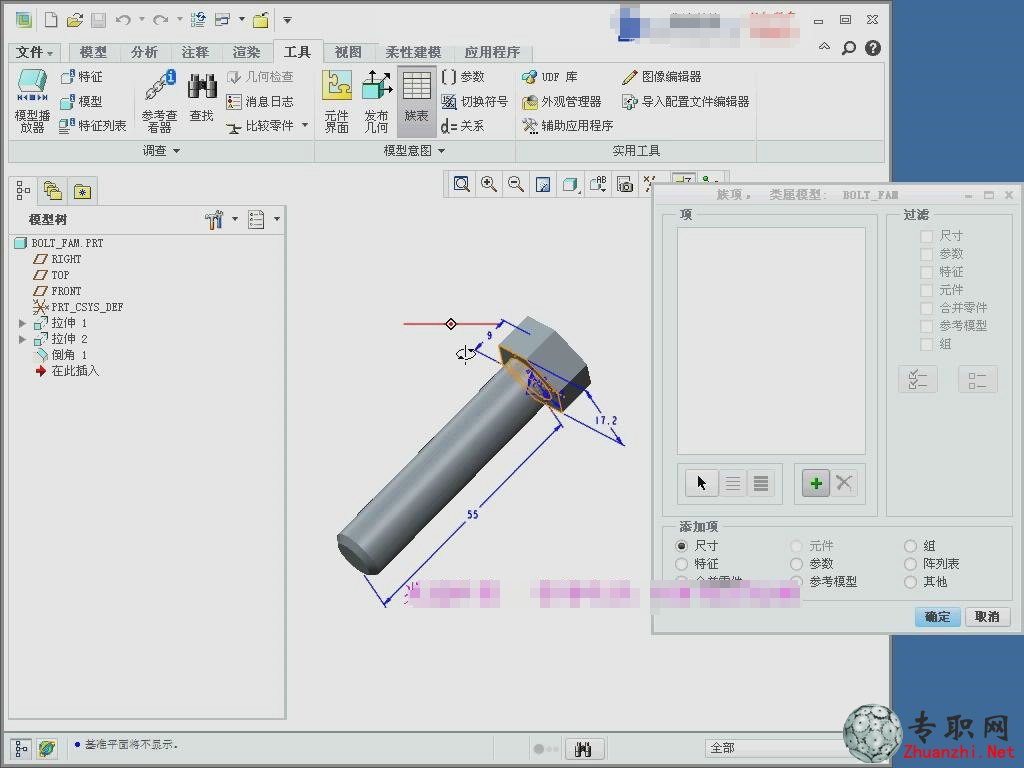Open model tree settings hammer dropdown

[235, 219]
